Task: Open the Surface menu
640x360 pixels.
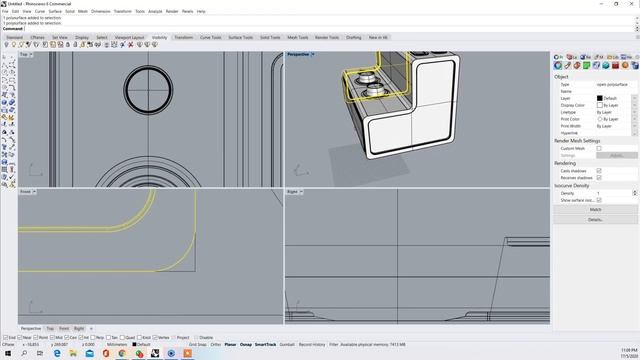Action: pyautogui.click(x=55, y=11)
